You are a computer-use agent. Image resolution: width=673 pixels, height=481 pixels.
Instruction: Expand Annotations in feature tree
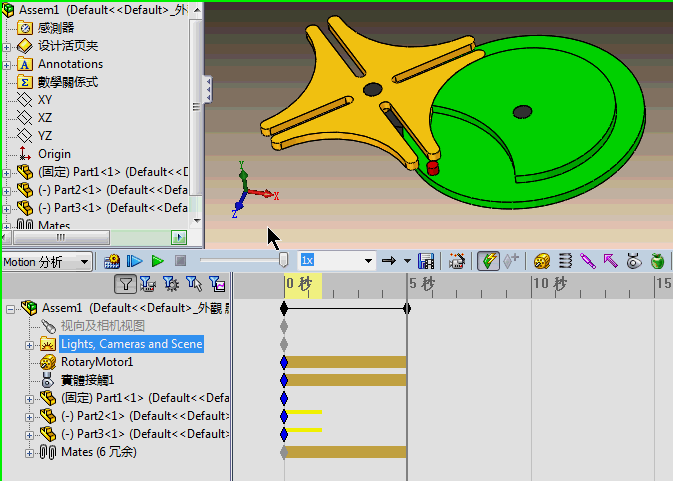point(7,65)
